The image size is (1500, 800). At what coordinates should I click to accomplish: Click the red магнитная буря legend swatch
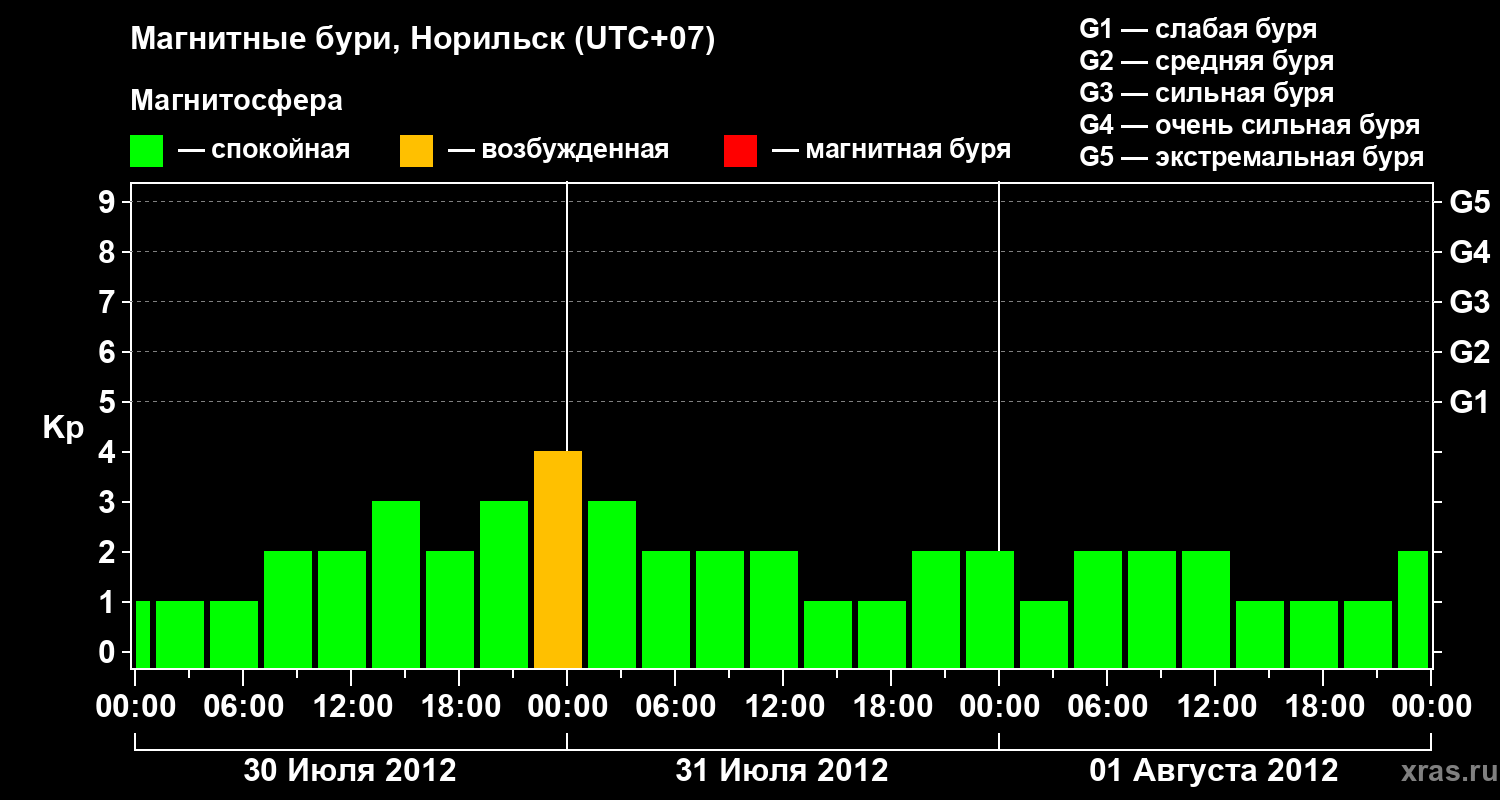click(740, 151)
